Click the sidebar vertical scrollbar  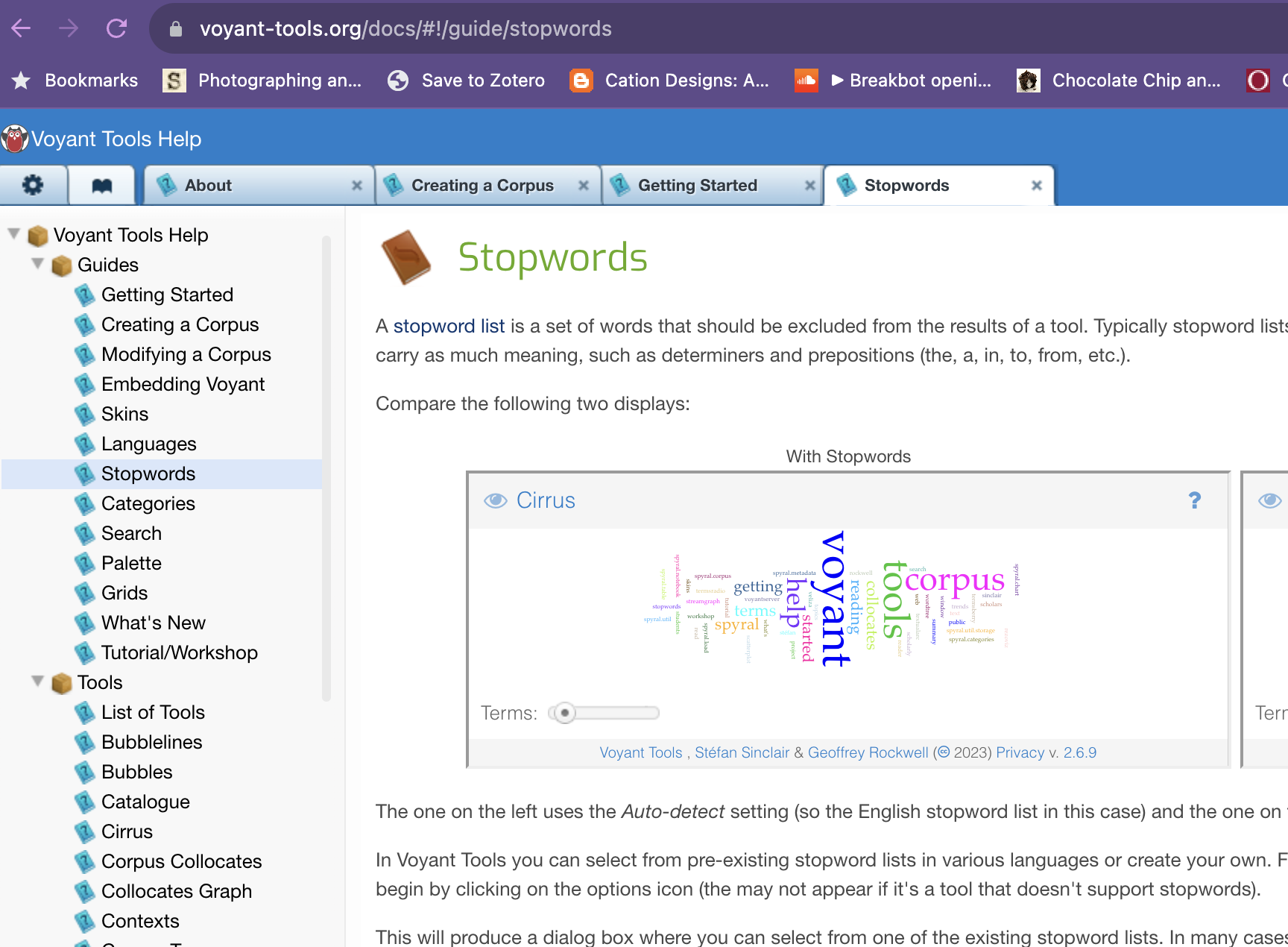tap(326, 468)
